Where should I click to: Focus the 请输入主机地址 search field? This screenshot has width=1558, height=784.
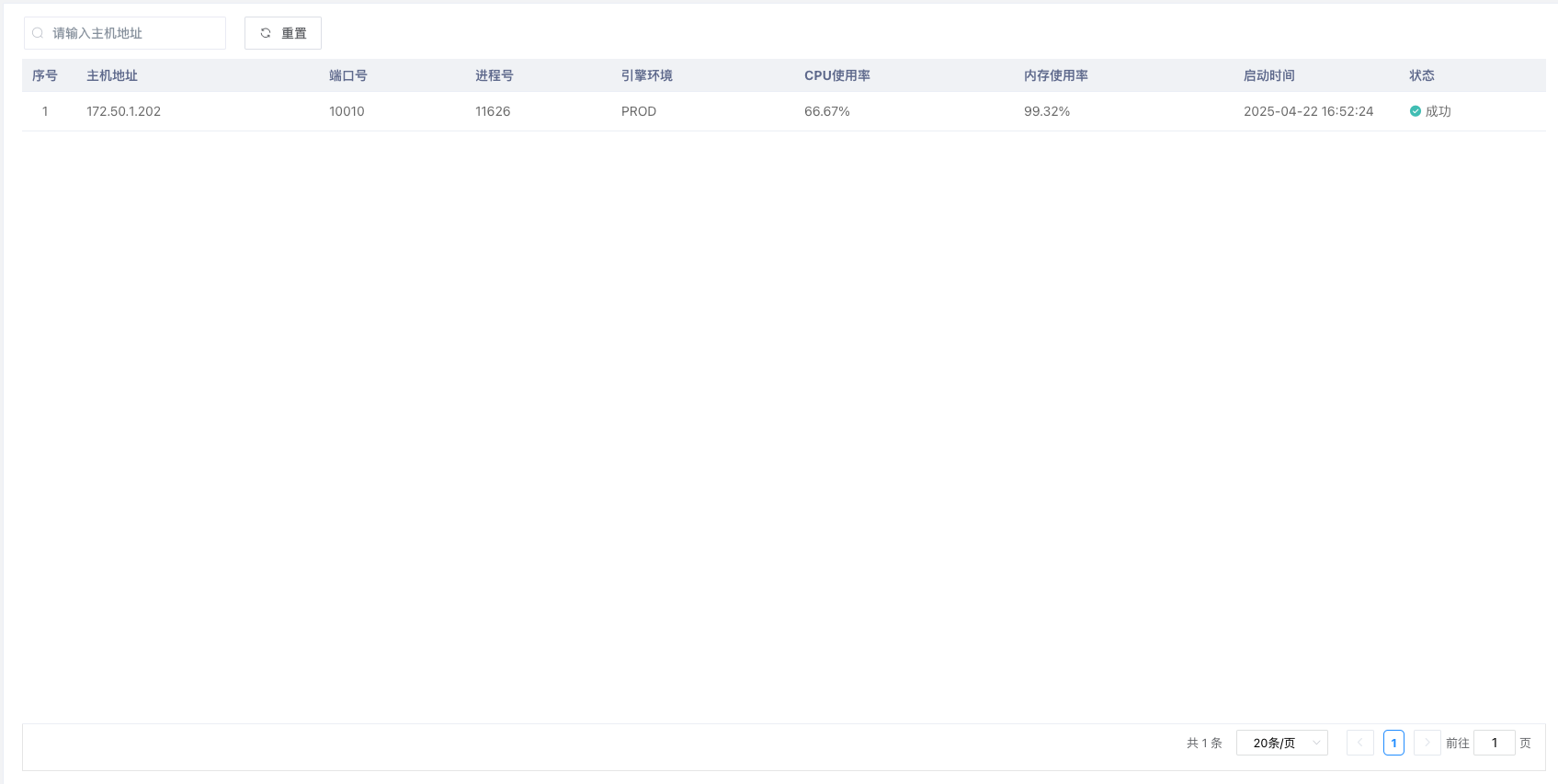tap(125, 33)
